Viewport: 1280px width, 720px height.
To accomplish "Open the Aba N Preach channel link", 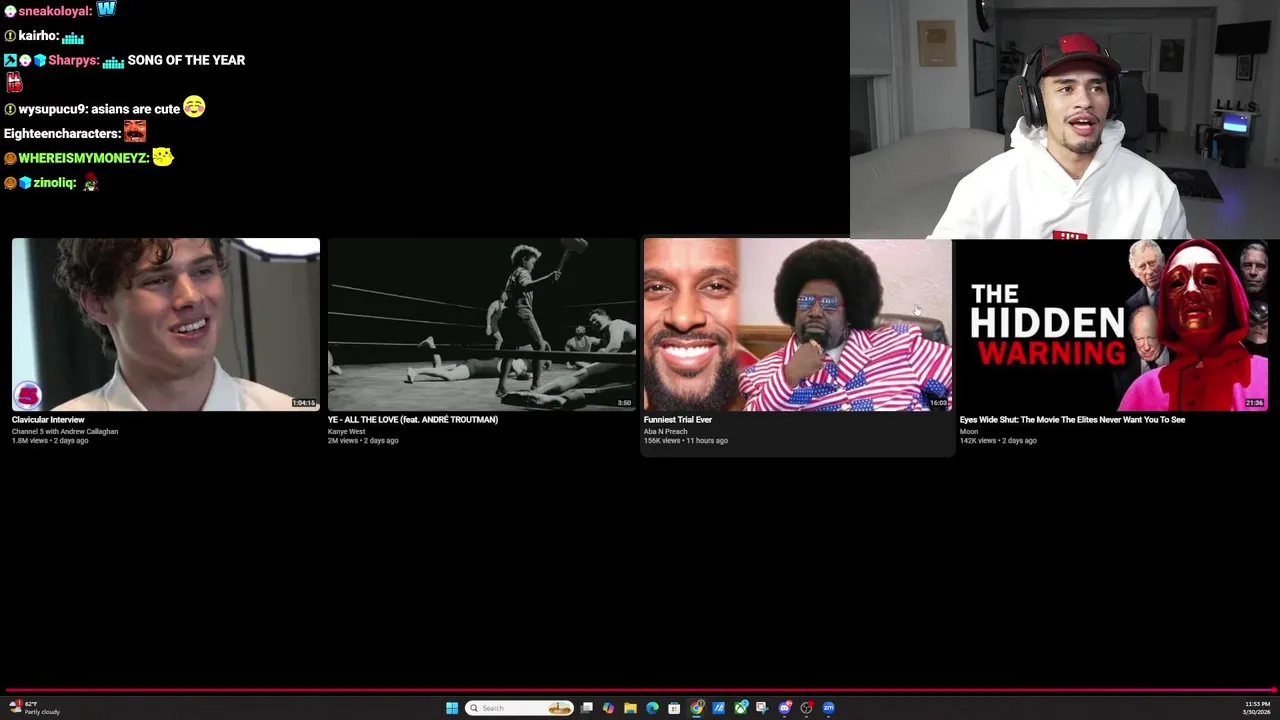I will [665, 431].
